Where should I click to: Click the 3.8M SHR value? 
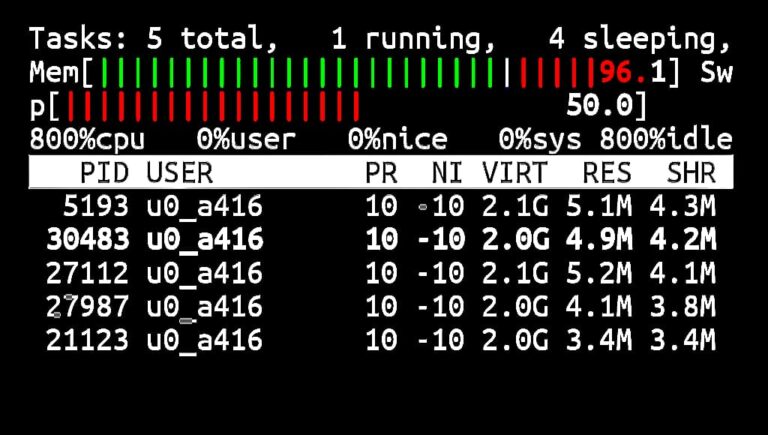point(683,307)
